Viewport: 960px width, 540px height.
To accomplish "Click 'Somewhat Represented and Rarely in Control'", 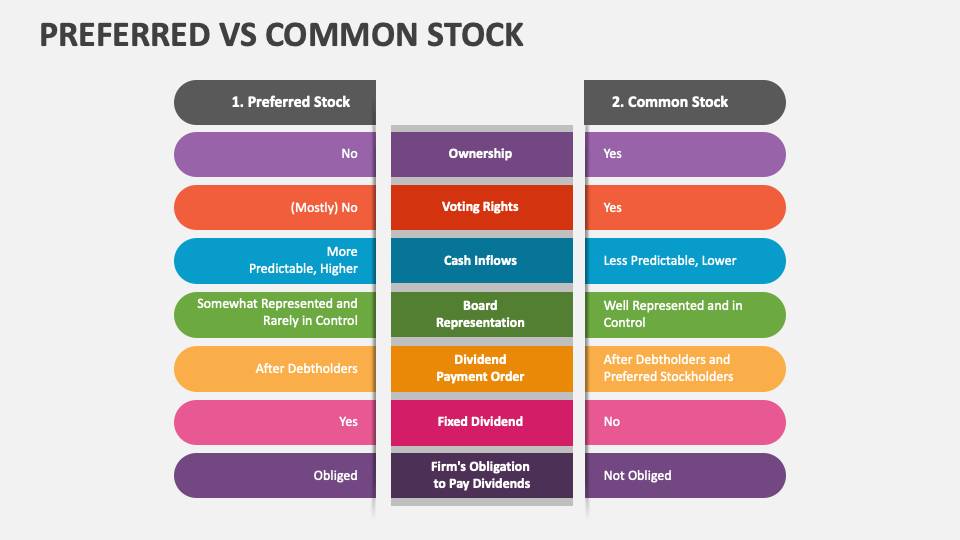I will click(x=275, y=315).
